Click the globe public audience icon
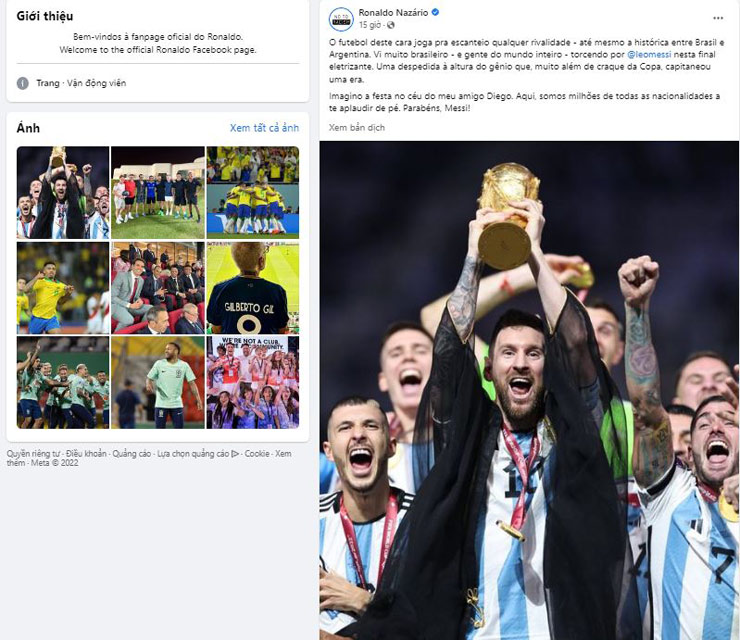 (x=391, y=25)
